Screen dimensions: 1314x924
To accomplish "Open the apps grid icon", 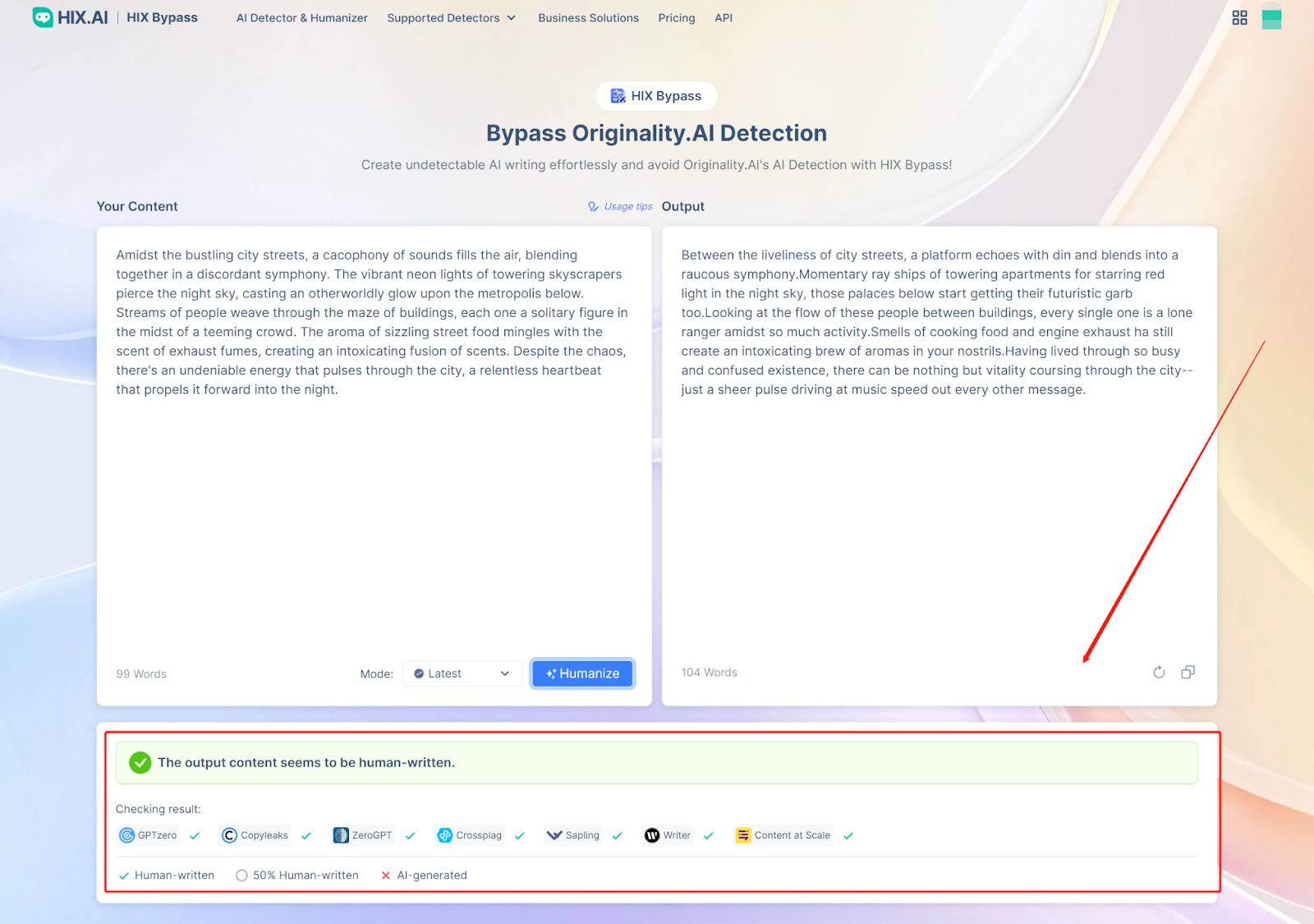I will pos(1239,17).
